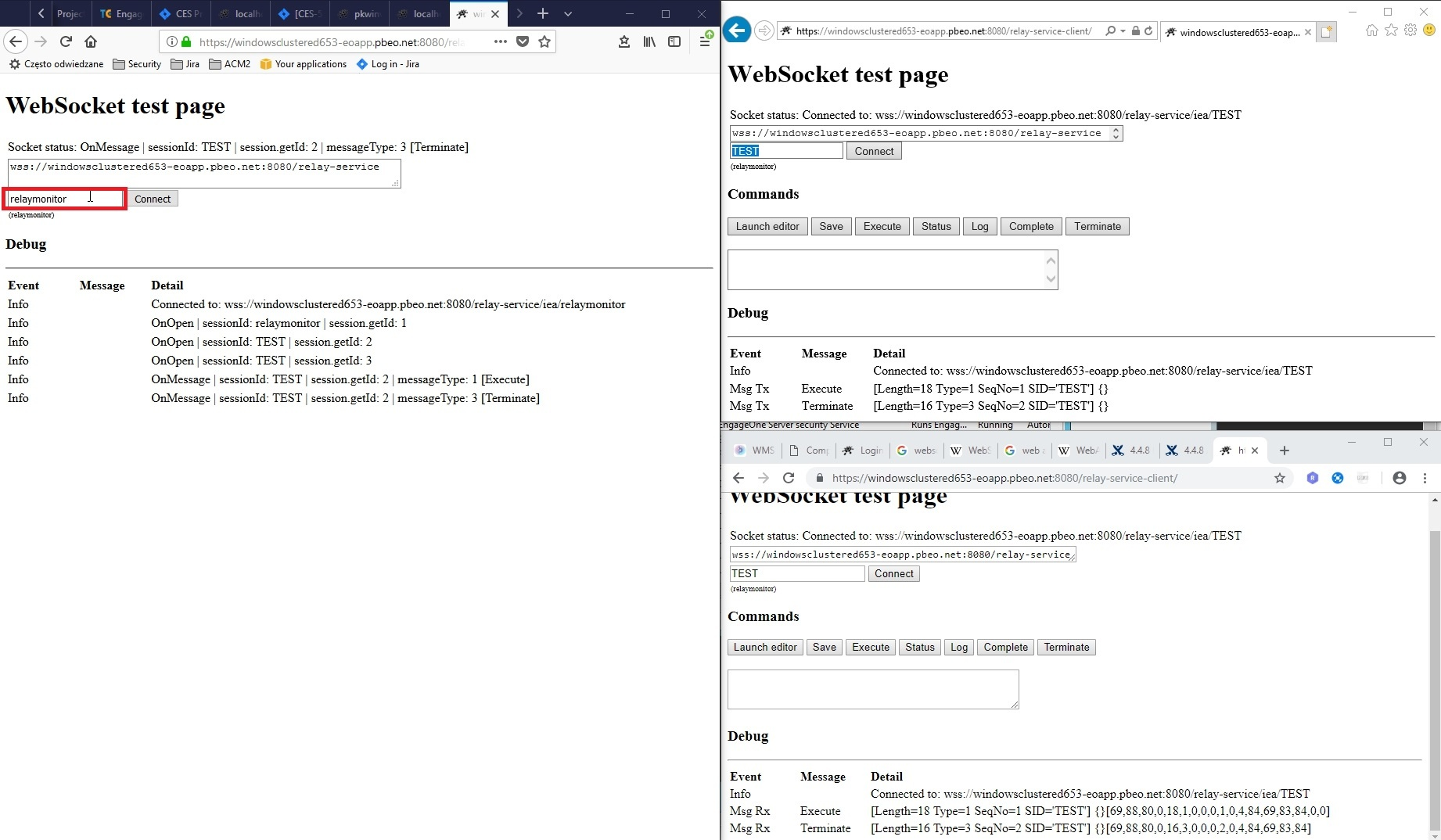Click the relaymonitor session ID input field
Screen dimensions: 1441x840
pos(65,199)
